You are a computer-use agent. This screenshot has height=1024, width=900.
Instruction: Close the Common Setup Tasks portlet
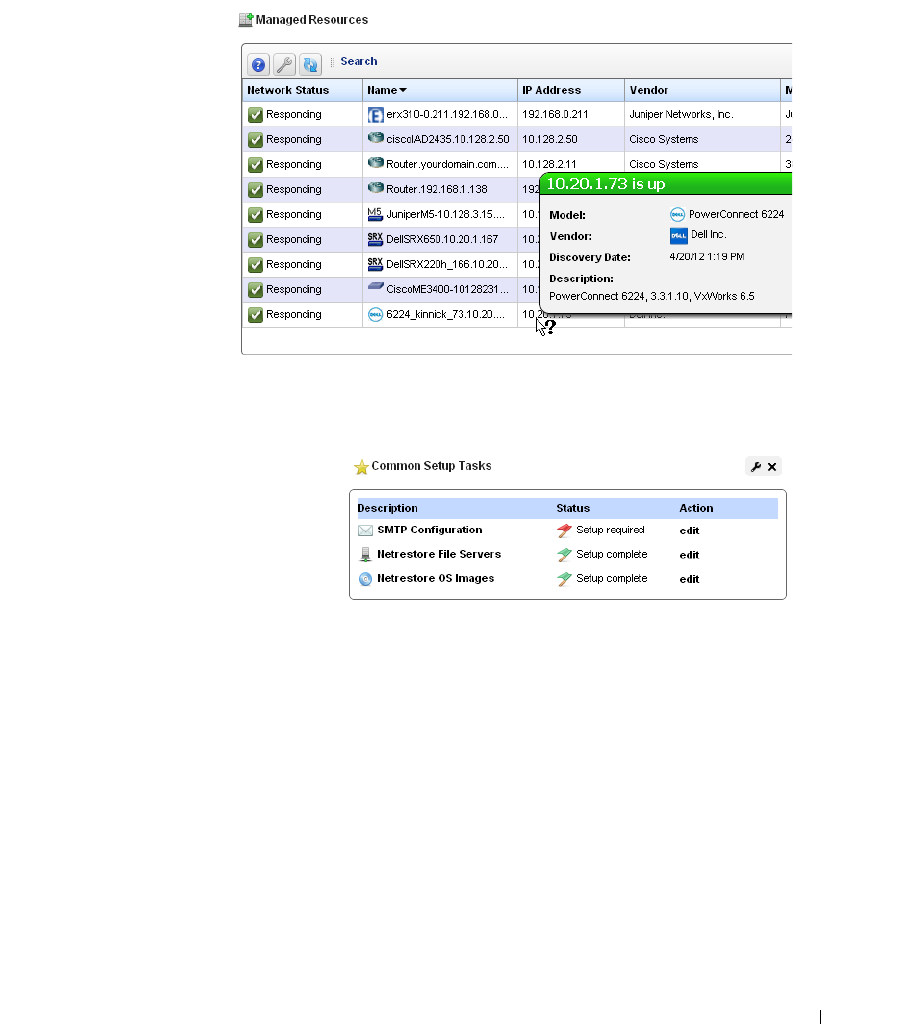click(772, 466)
